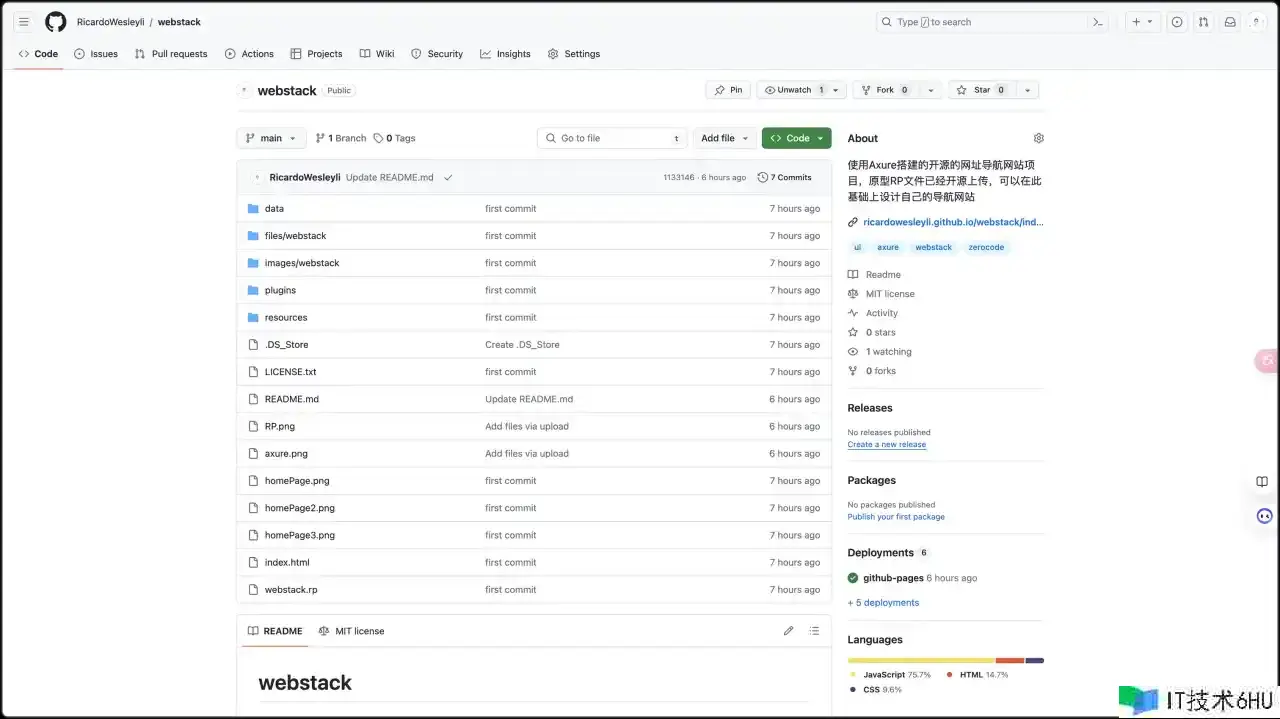Open the MIT license tab

[x=351, y=631]
